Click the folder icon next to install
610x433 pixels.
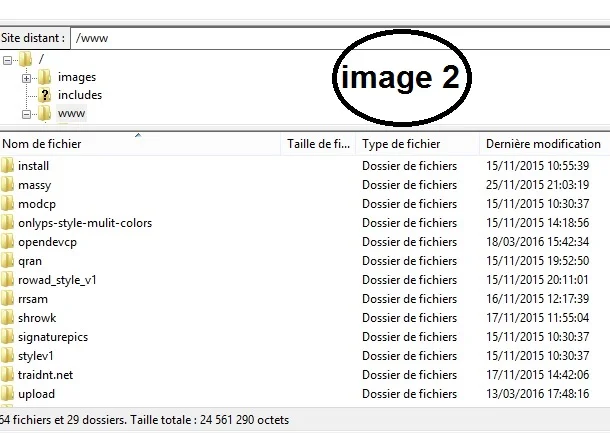tap(7, 166)
